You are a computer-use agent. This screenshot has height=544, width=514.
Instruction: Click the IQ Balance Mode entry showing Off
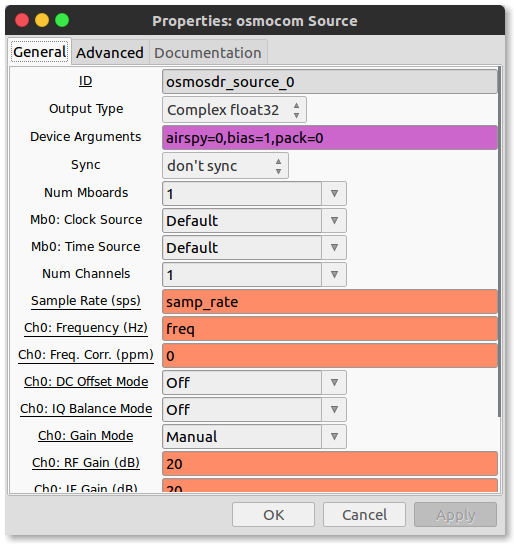point(242,410)
